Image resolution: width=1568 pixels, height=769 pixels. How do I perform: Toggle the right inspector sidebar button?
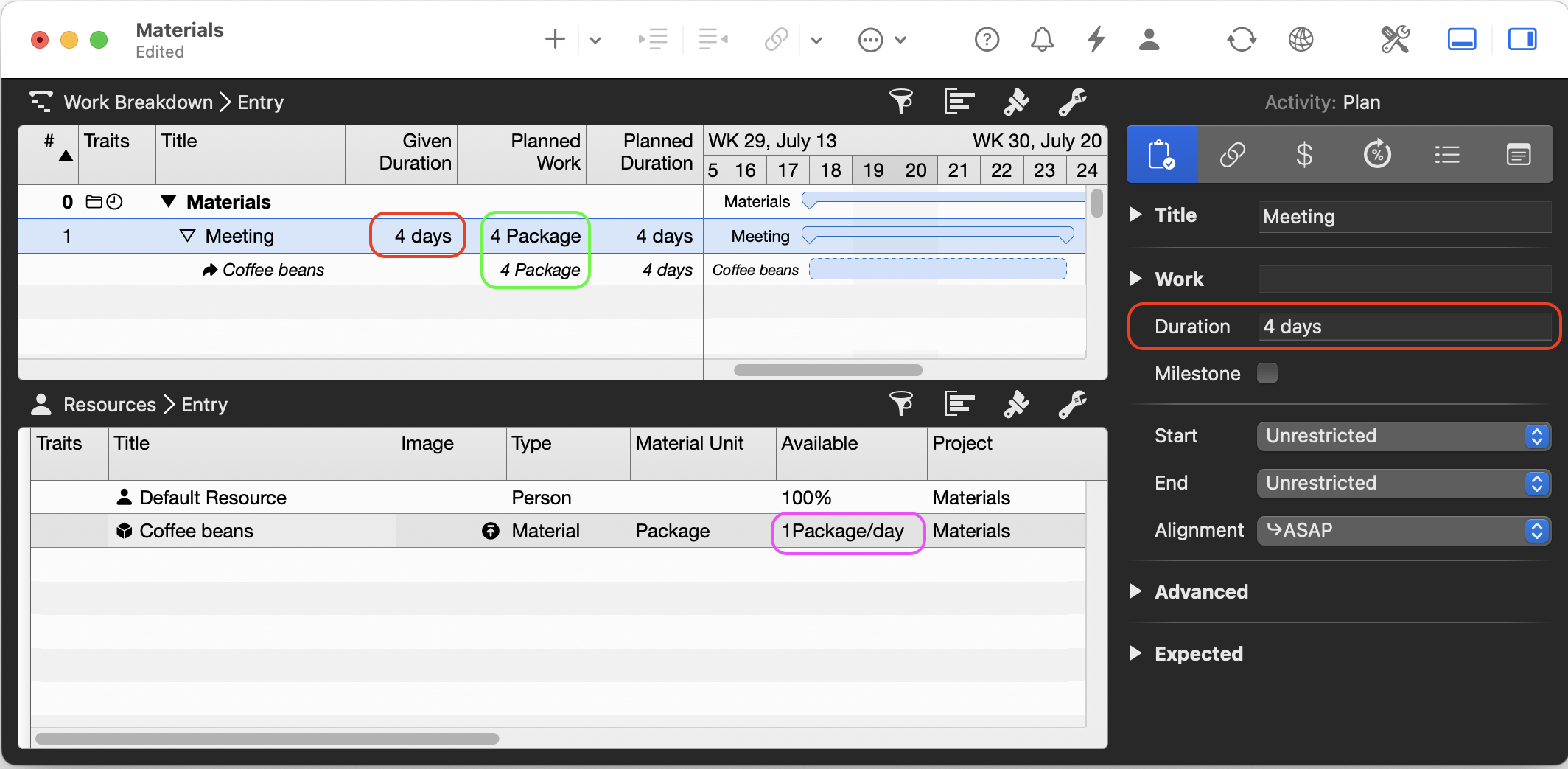coord(1522,39)
